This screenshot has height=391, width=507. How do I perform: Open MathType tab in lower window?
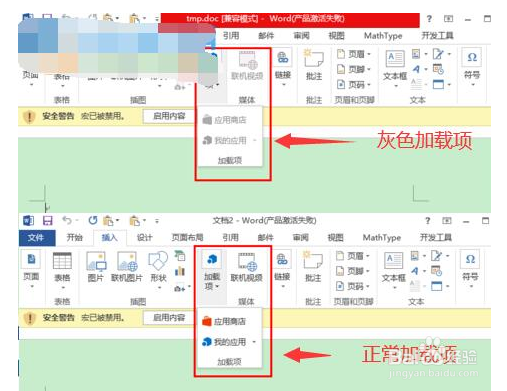382,237
